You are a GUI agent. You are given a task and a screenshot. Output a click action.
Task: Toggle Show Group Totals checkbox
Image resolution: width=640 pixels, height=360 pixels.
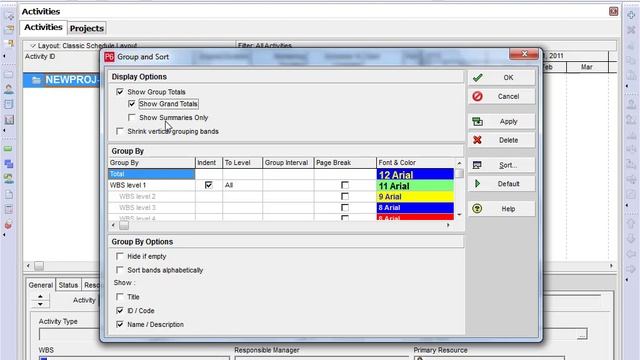pos(120,92)
